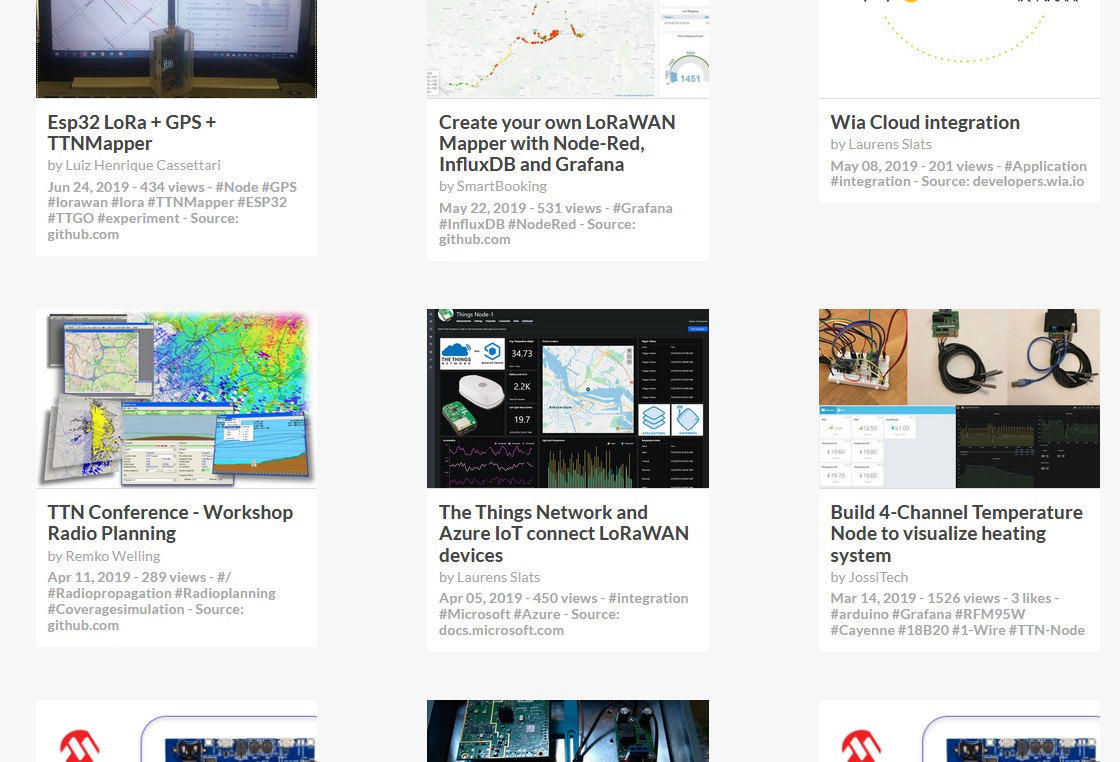Click #integration in the Azure IoT card

(x=649, y=598)
